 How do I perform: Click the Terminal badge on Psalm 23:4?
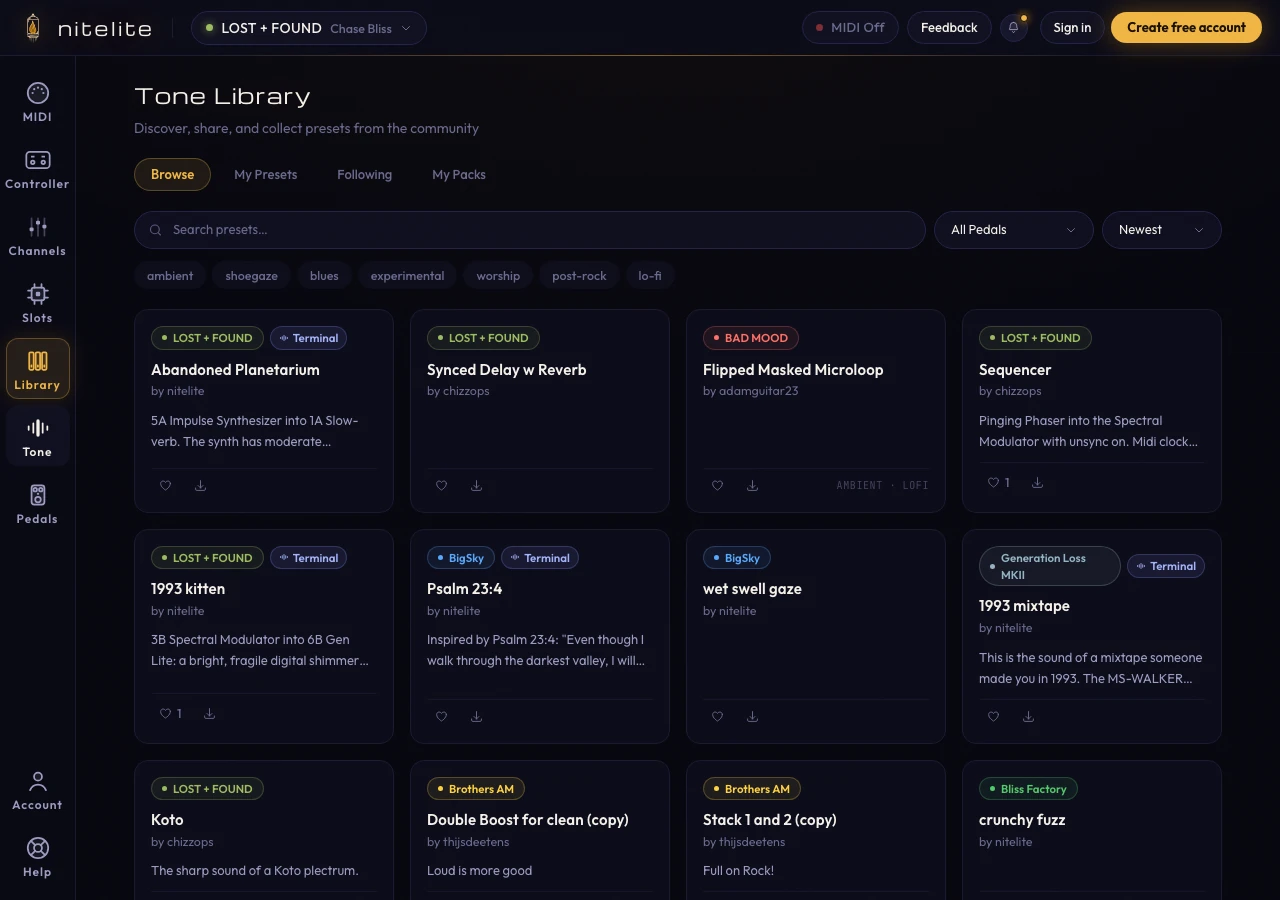540,558
